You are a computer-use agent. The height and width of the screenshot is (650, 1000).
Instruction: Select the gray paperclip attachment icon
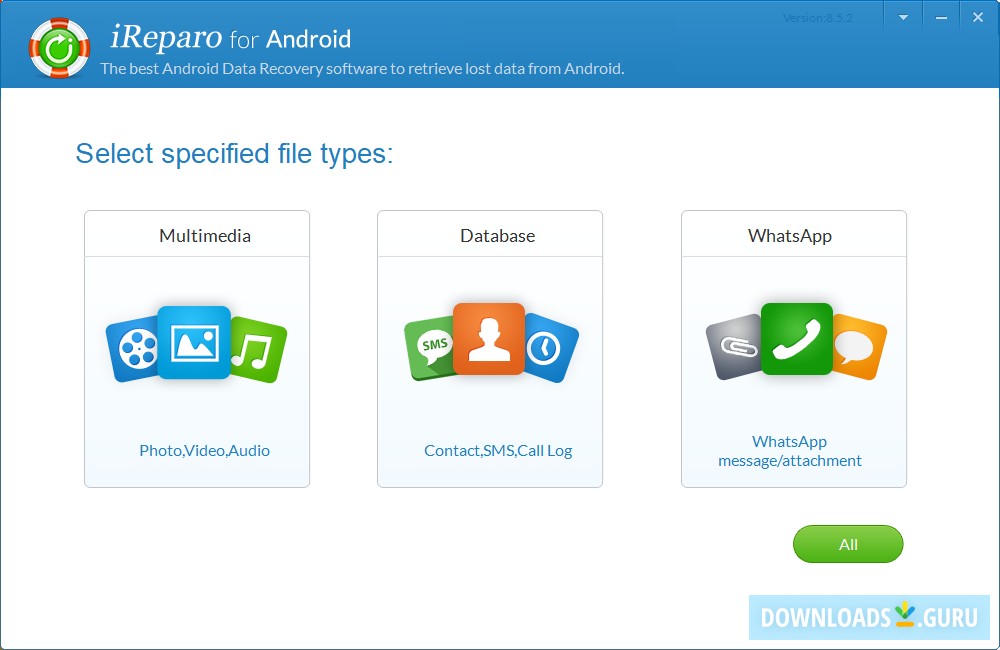(x=734, y=347)
